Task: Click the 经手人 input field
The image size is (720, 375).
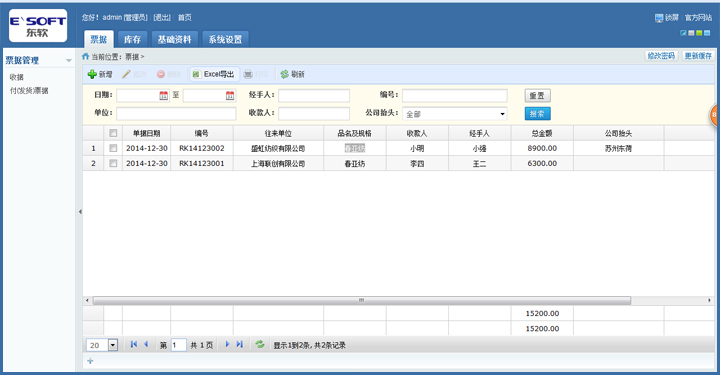Action: [314, 95]
